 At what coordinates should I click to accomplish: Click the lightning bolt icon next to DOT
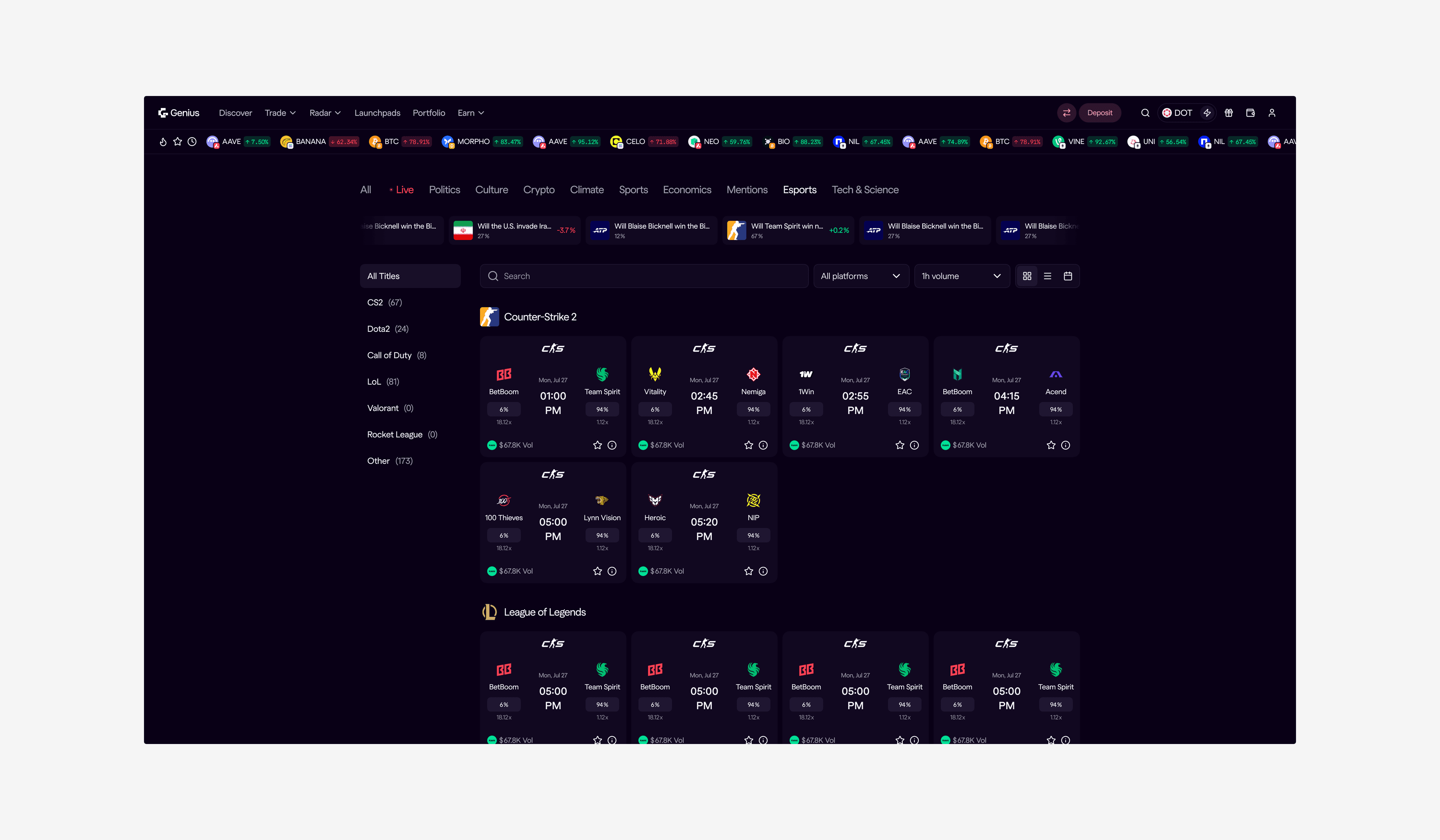[1207, 112]
